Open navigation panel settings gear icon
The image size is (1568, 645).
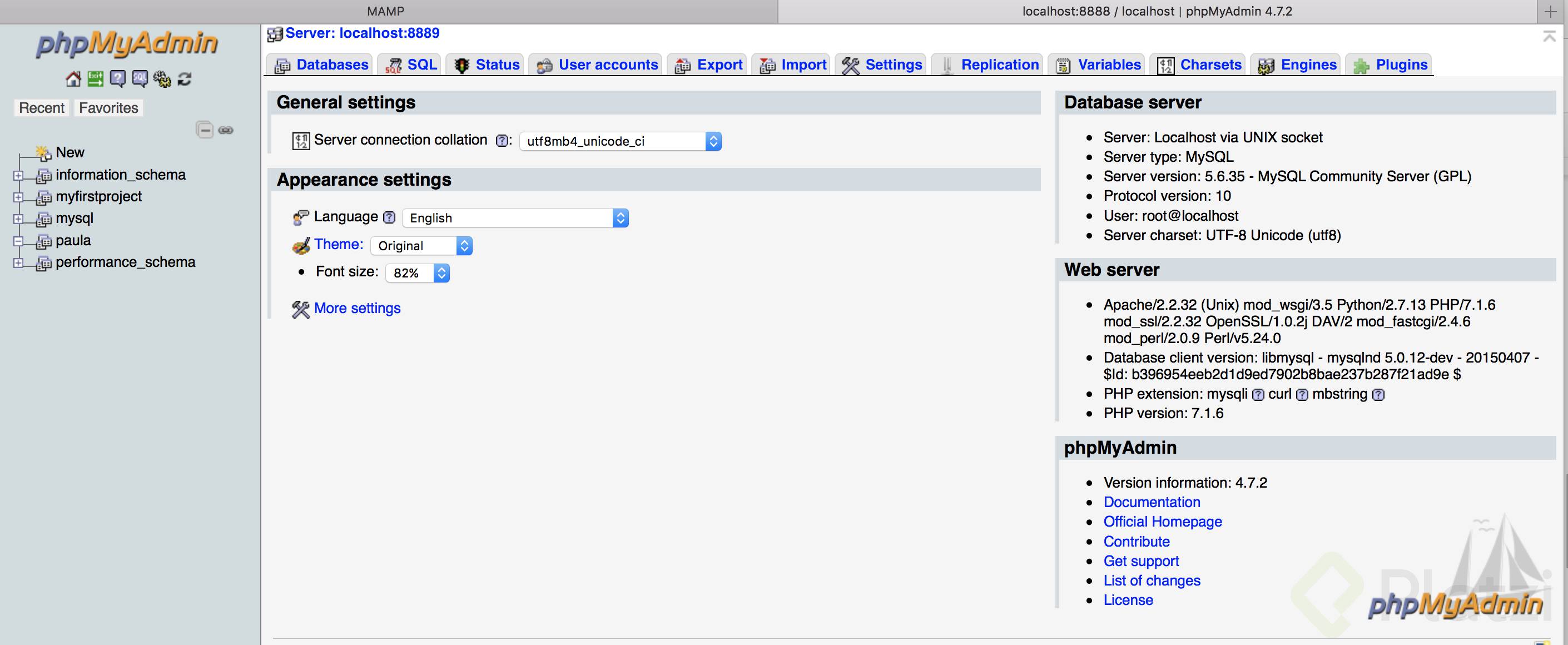pyautogui.click(x=162, y=78)
